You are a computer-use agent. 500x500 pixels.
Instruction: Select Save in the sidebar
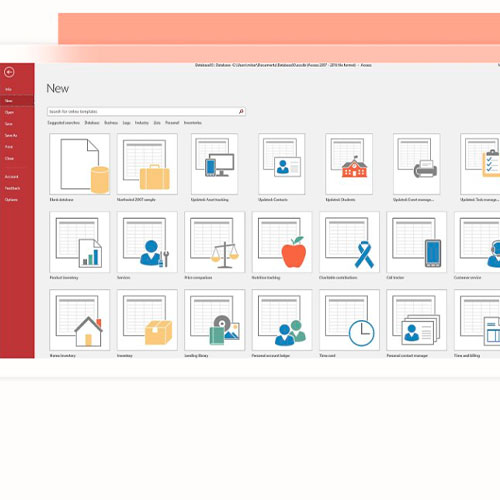9,124
